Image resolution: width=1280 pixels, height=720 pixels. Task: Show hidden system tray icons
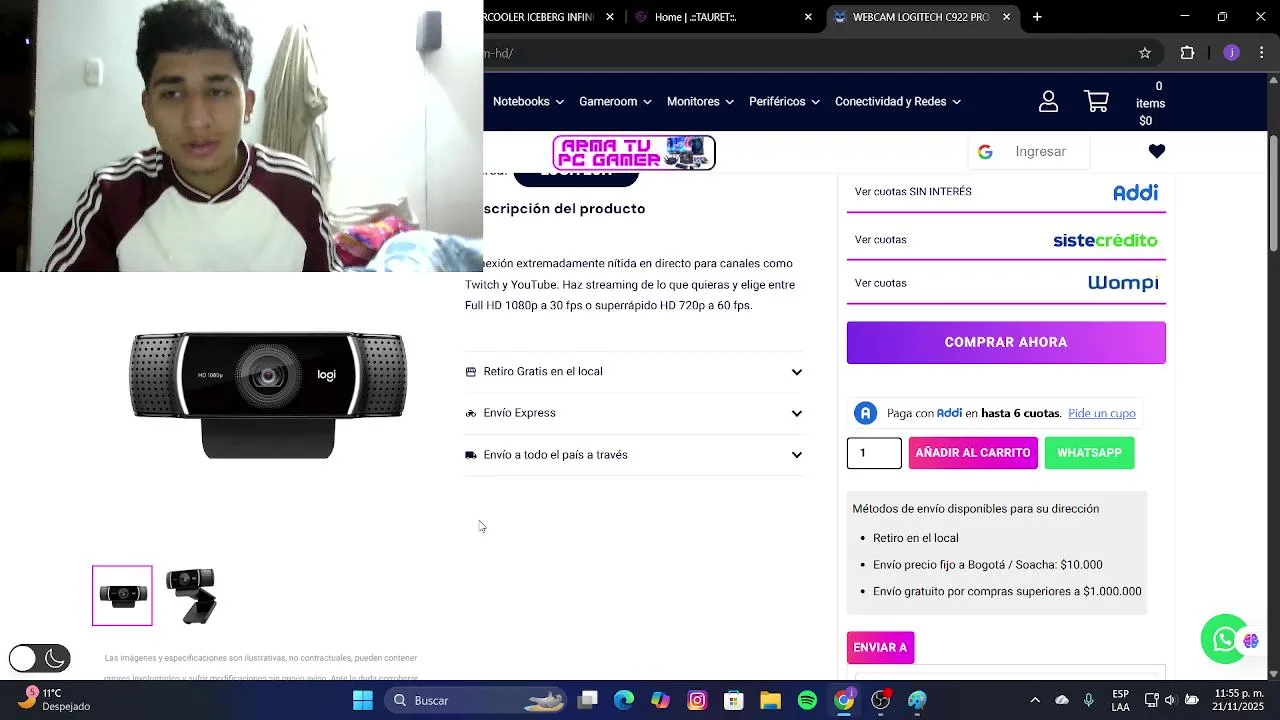click(x=1035, y=700)
